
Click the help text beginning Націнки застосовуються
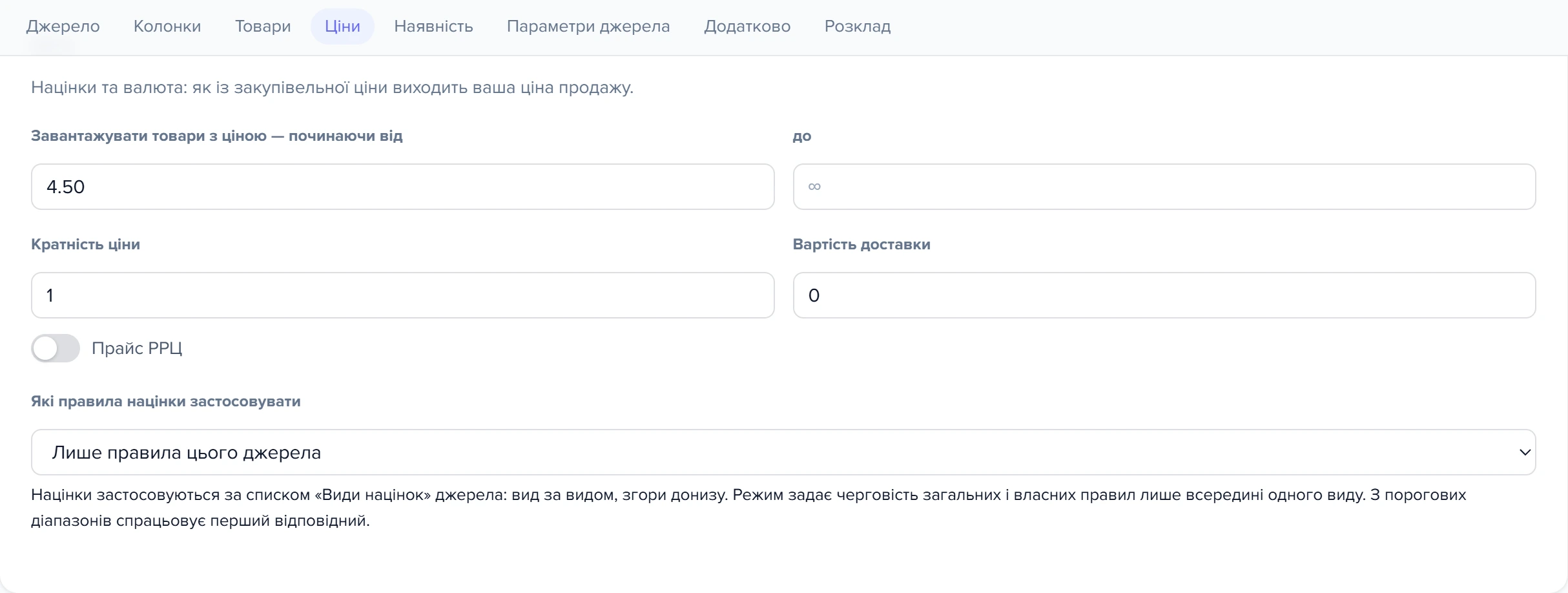748,508
